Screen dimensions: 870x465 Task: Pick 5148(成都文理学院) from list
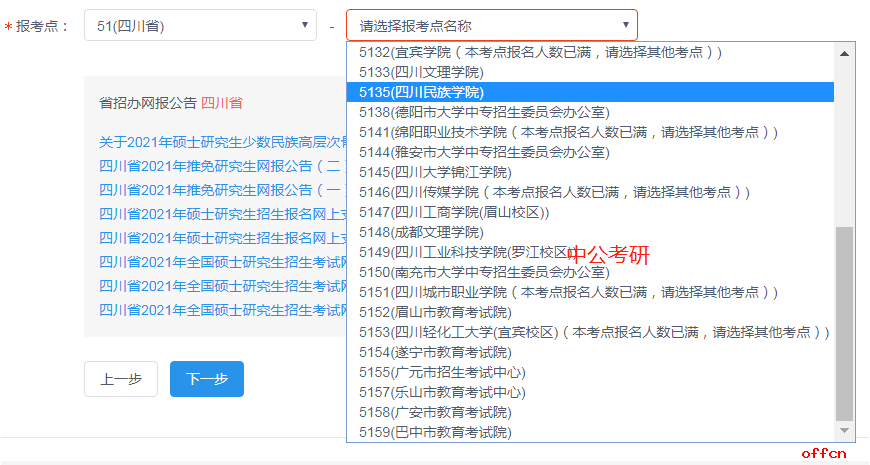point(421,232)
